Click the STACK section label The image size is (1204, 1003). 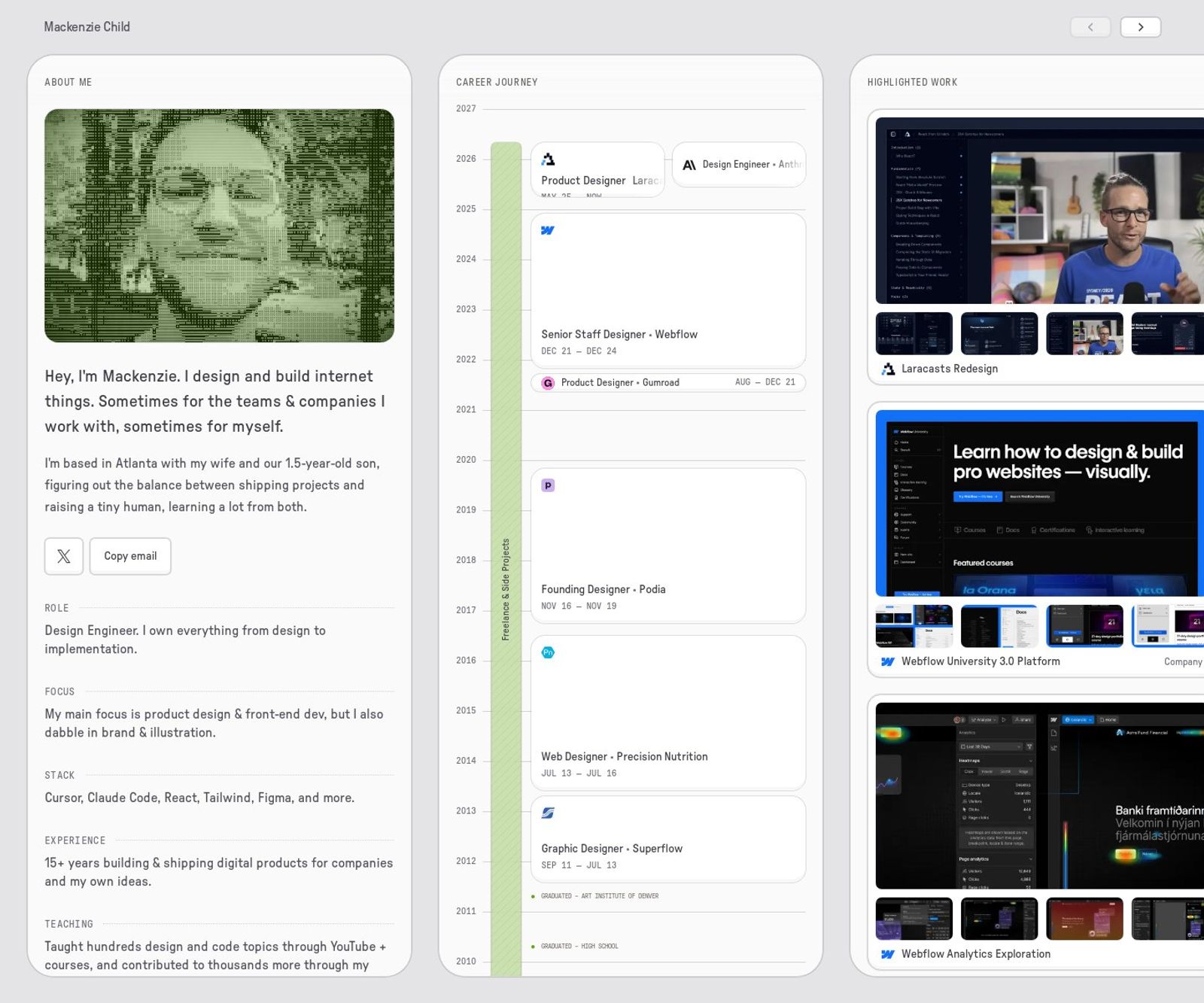tap(59, 775)
